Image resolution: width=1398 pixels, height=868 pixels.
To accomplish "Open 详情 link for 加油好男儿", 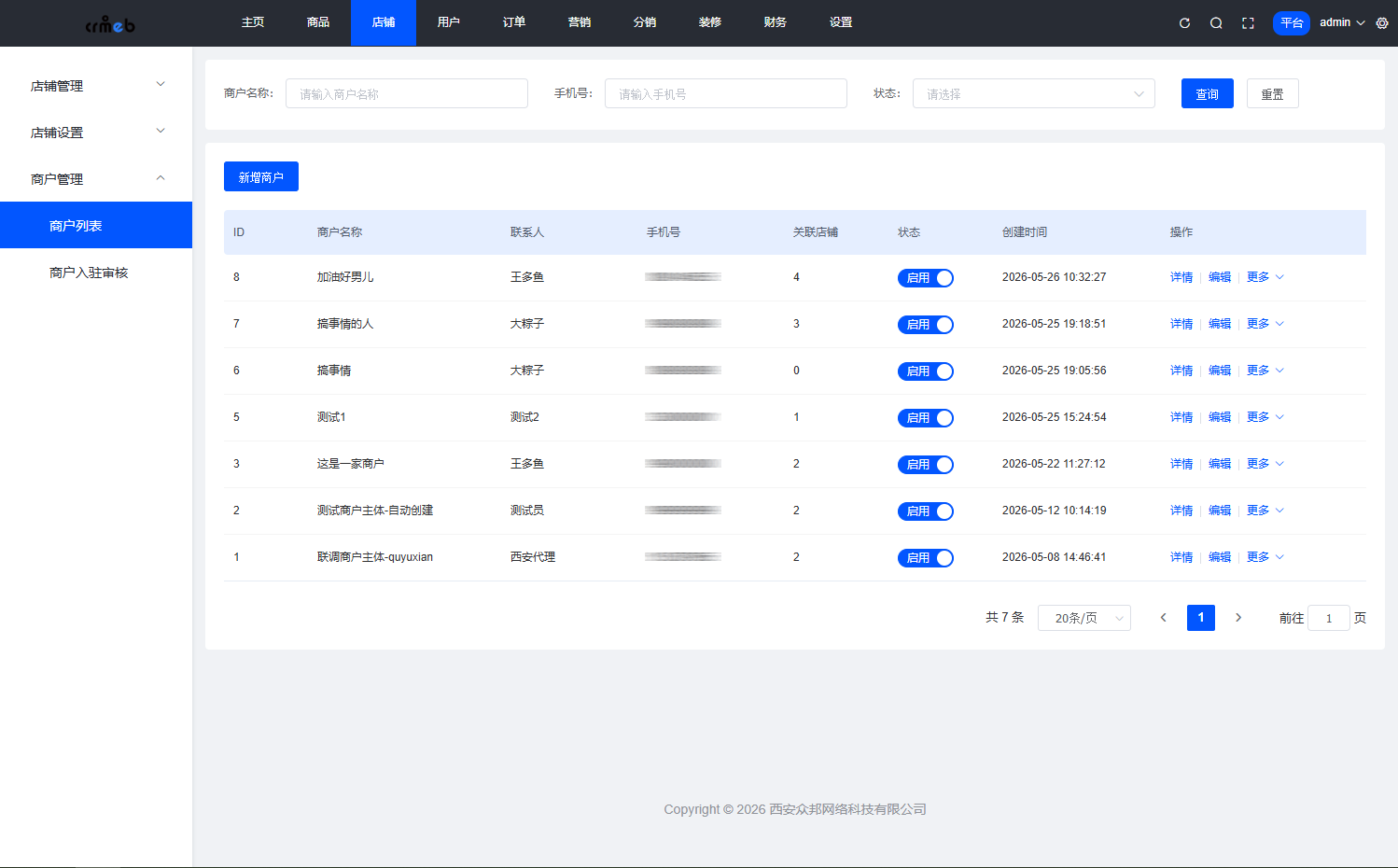I will pos(1181,277).
